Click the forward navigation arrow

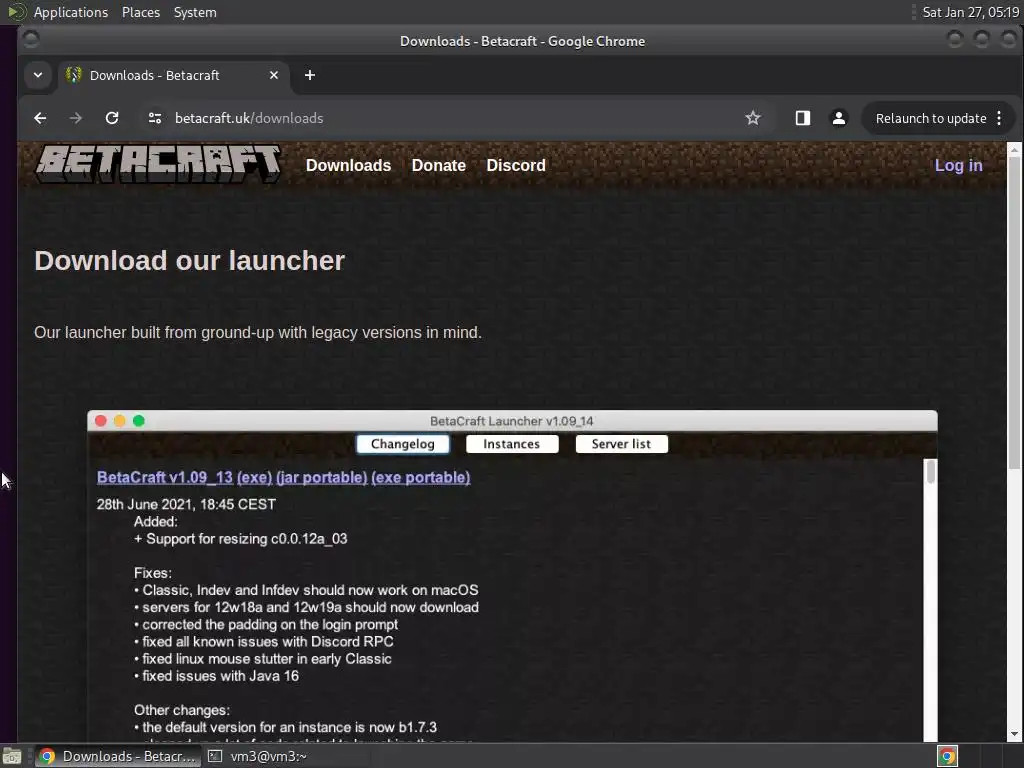click(76, 118)
